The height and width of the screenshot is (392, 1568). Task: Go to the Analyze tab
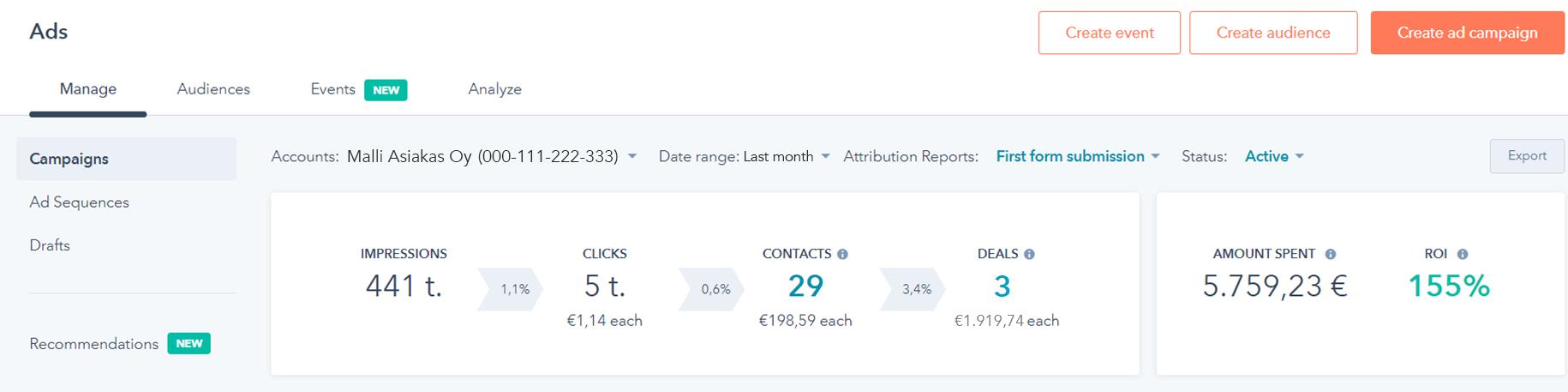click(x=494, y=89)
